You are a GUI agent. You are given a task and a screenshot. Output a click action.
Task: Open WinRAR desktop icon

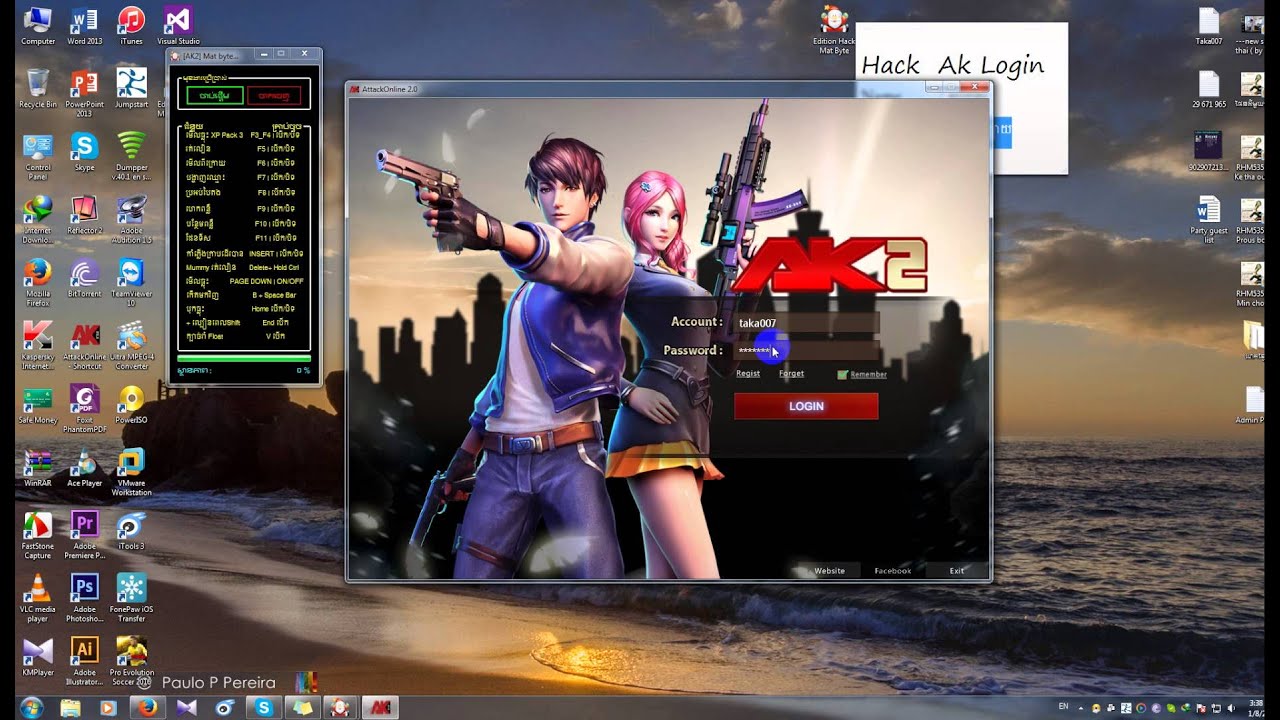tap(38, 468)
